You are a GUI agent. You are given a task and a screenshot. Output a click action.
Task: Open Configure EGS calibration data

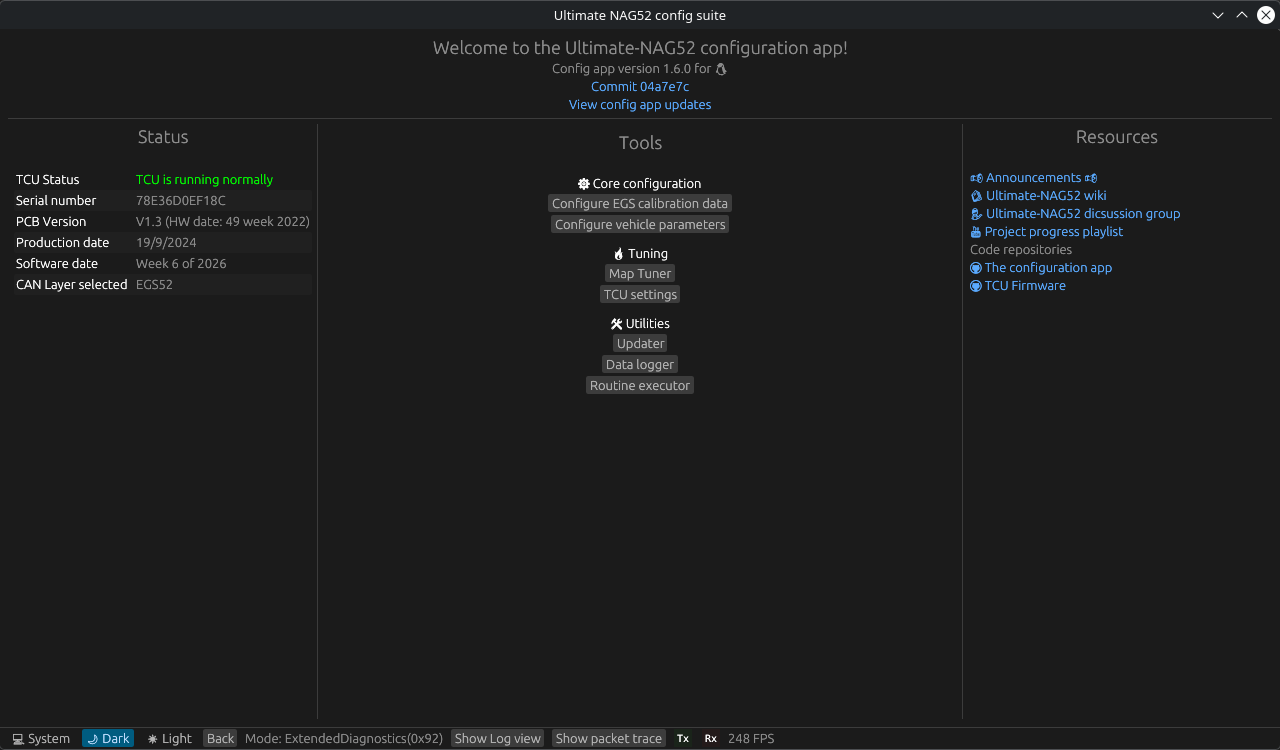point(640,204)
